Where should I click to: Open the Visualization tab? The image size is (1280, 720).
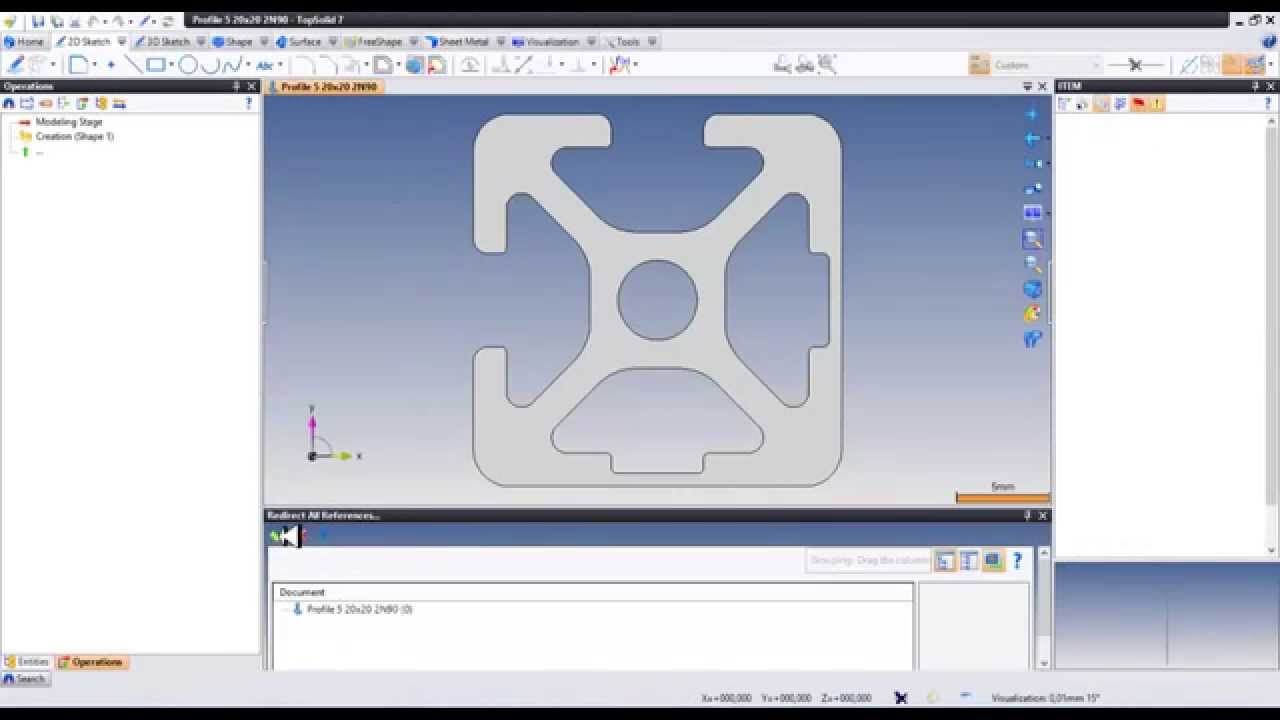[x=546, y=42]
